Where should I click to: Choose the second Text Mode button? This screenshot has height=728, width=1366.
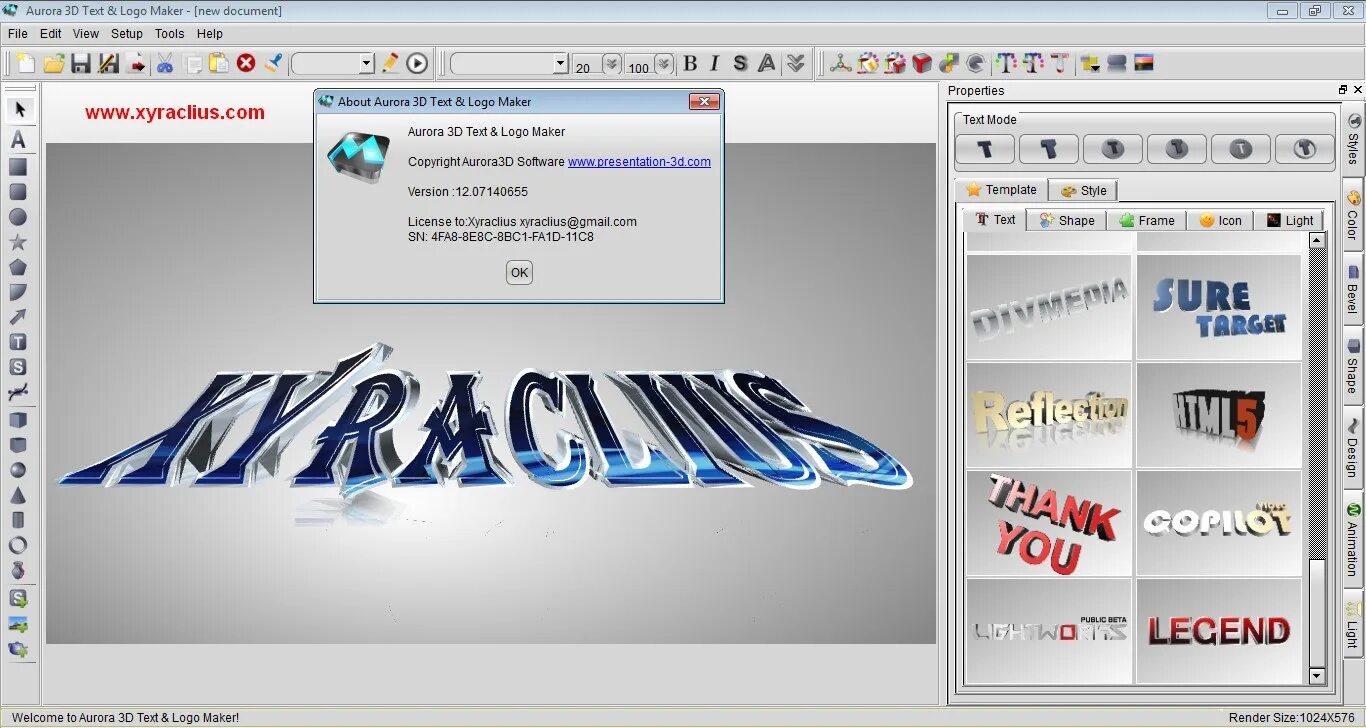tap(1049, 149)
